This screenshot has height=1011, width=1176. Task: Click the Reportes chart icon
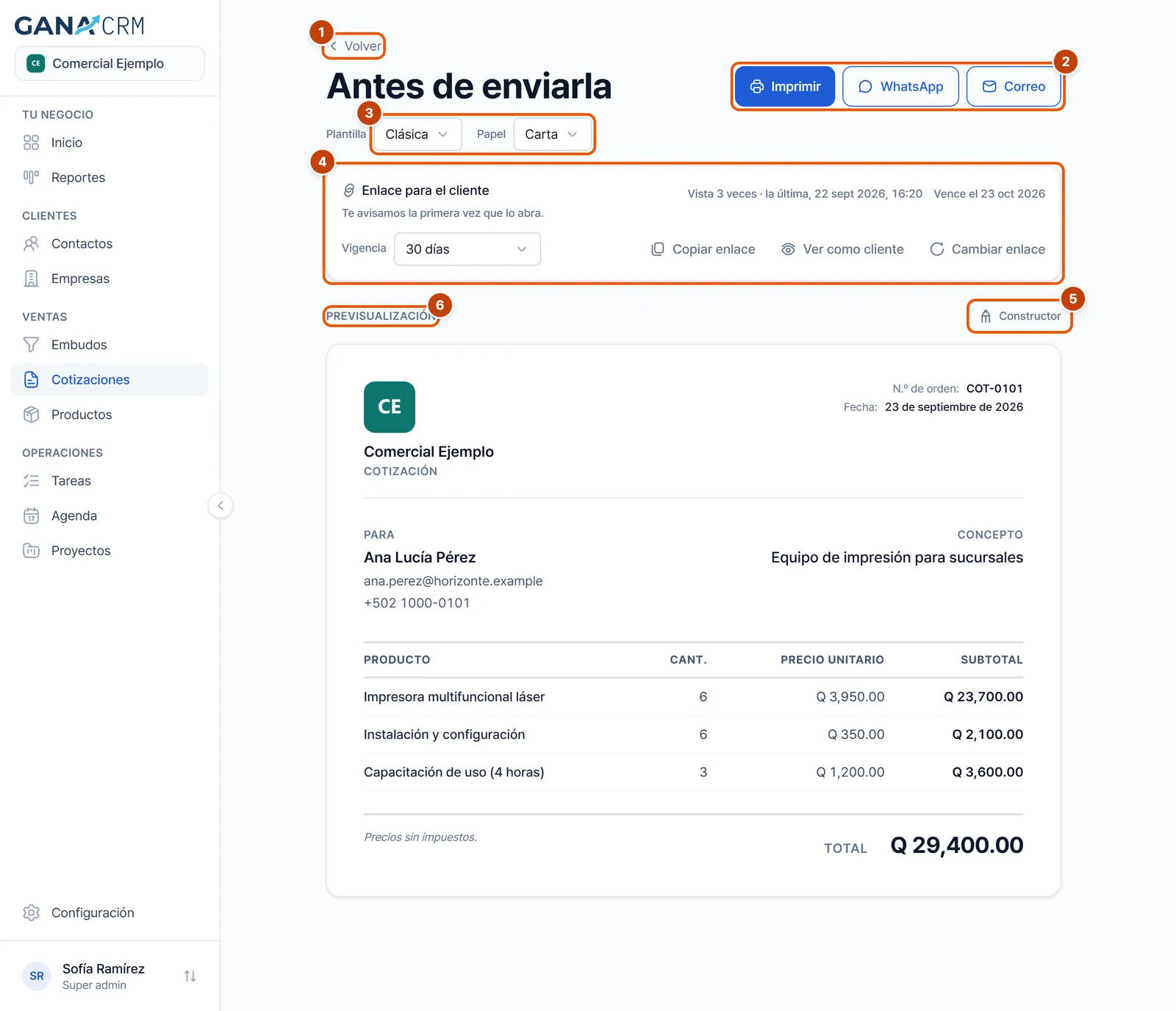point(31,177)
